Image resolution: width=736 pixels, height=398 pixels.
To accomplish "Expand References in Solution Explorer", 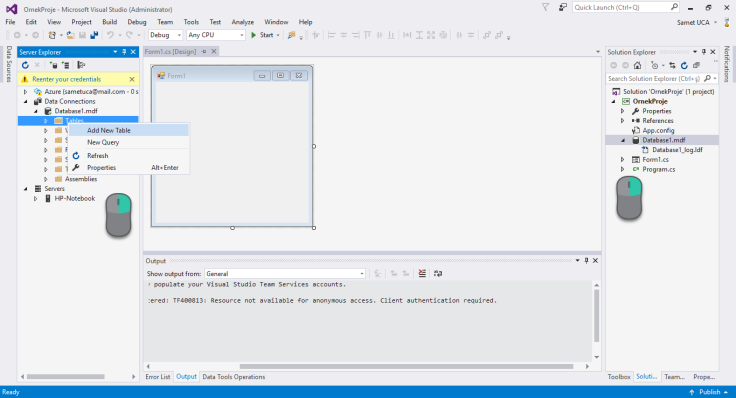I will tap(623, 121).
